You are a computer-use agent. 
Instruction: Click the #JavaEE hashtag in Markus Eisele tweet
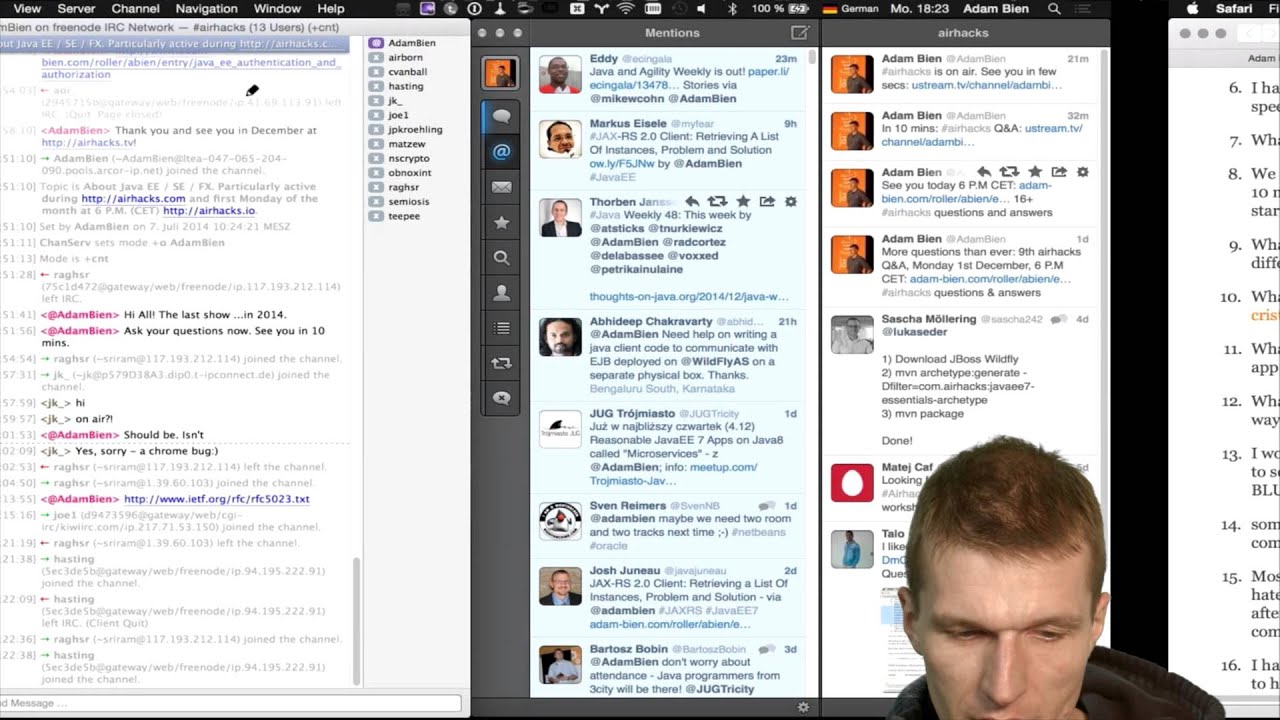pyautogui.click(x=612, y=177)
